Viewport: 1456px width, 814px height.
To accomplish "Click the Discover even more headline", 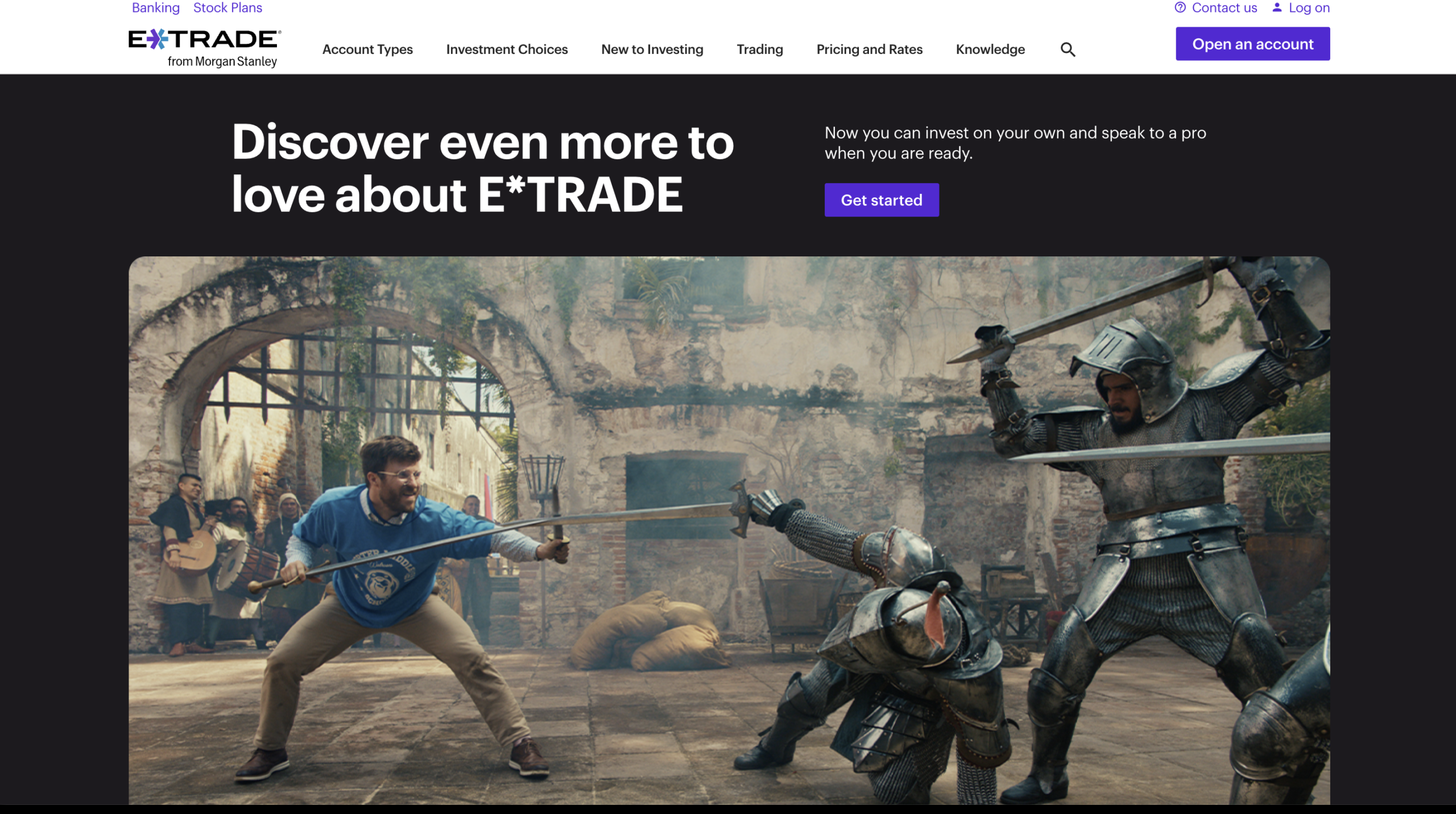I will click(x=482, y=168).
